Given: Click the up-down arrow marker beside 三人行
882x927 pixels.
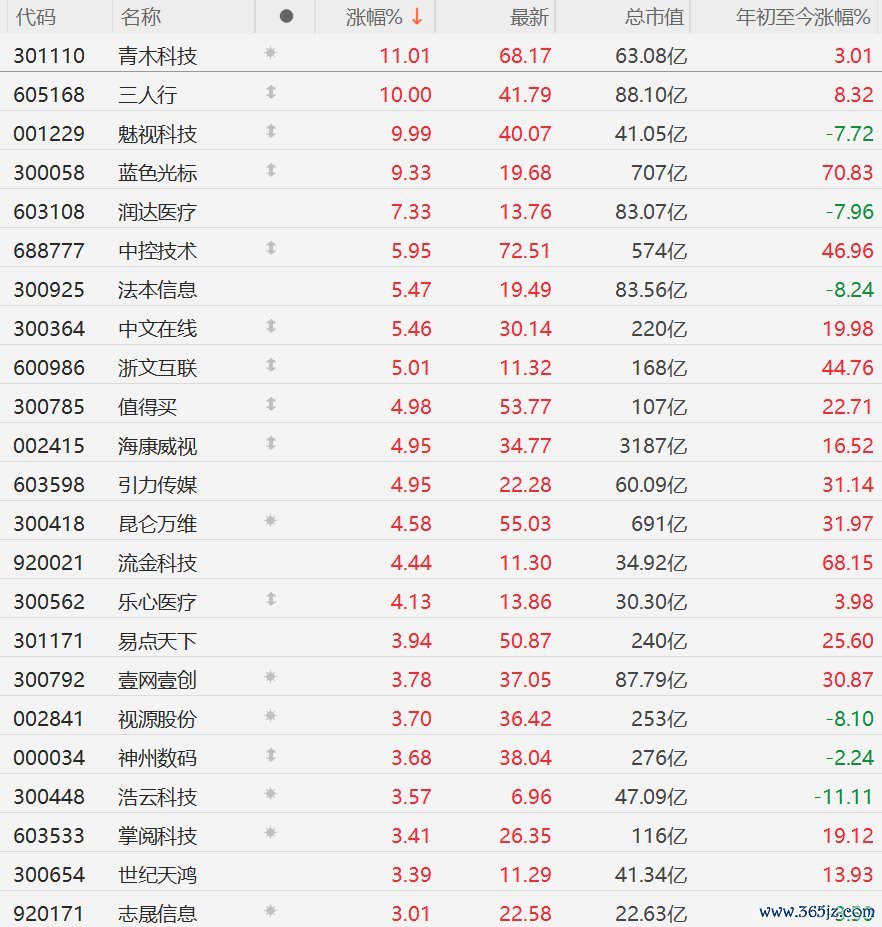Looking at the screenshot, I should pos(270,93).
